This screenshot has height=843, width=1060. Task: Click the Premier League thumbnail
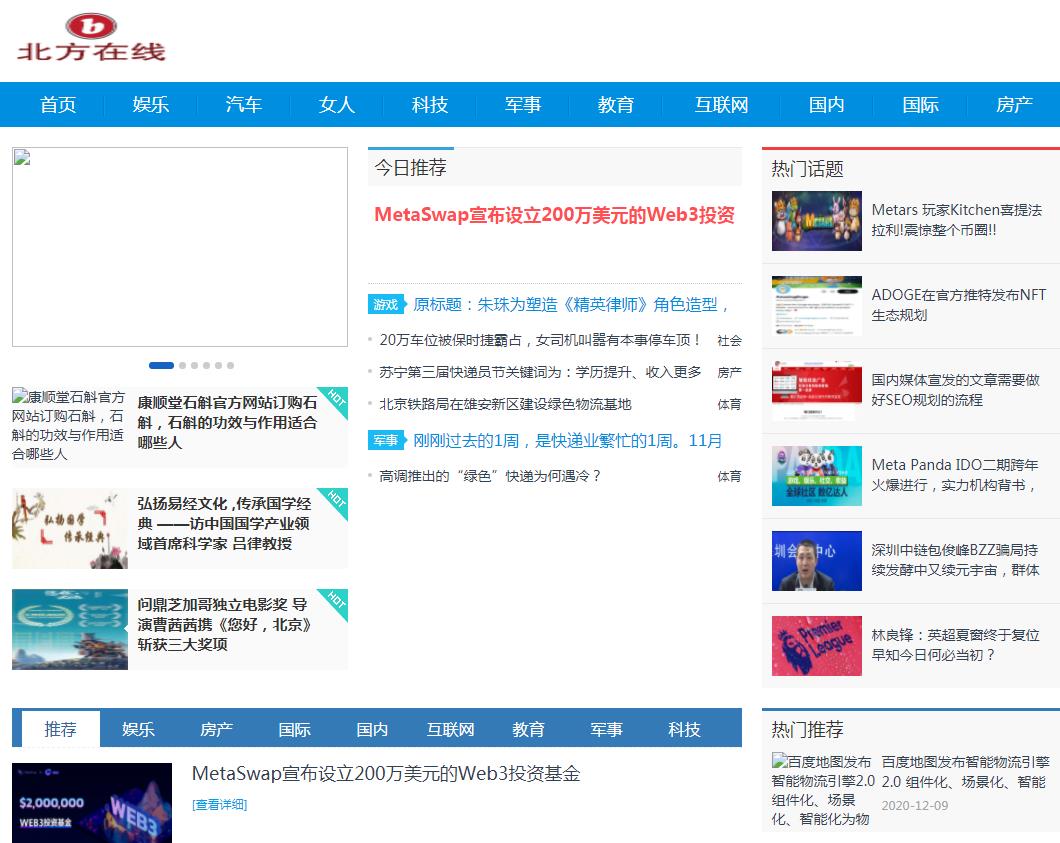click(817, 646)
